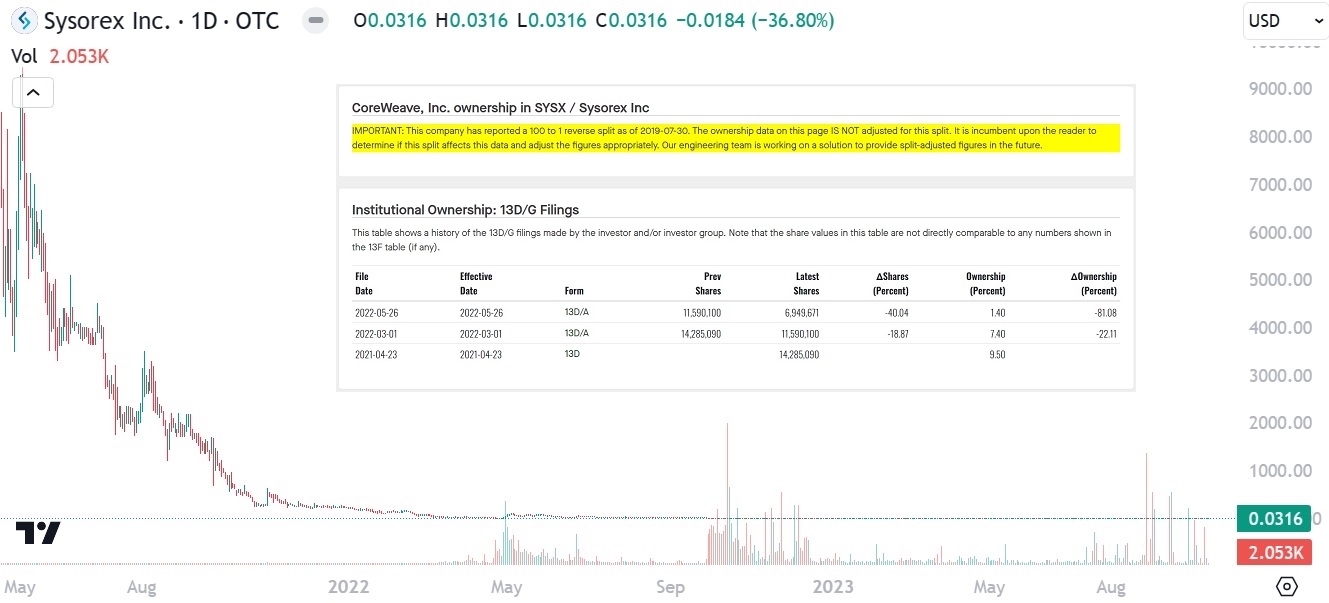1329x603 pixels.
Task: Click the ΔOwnership (Percent) column header
Action: 1093,283
